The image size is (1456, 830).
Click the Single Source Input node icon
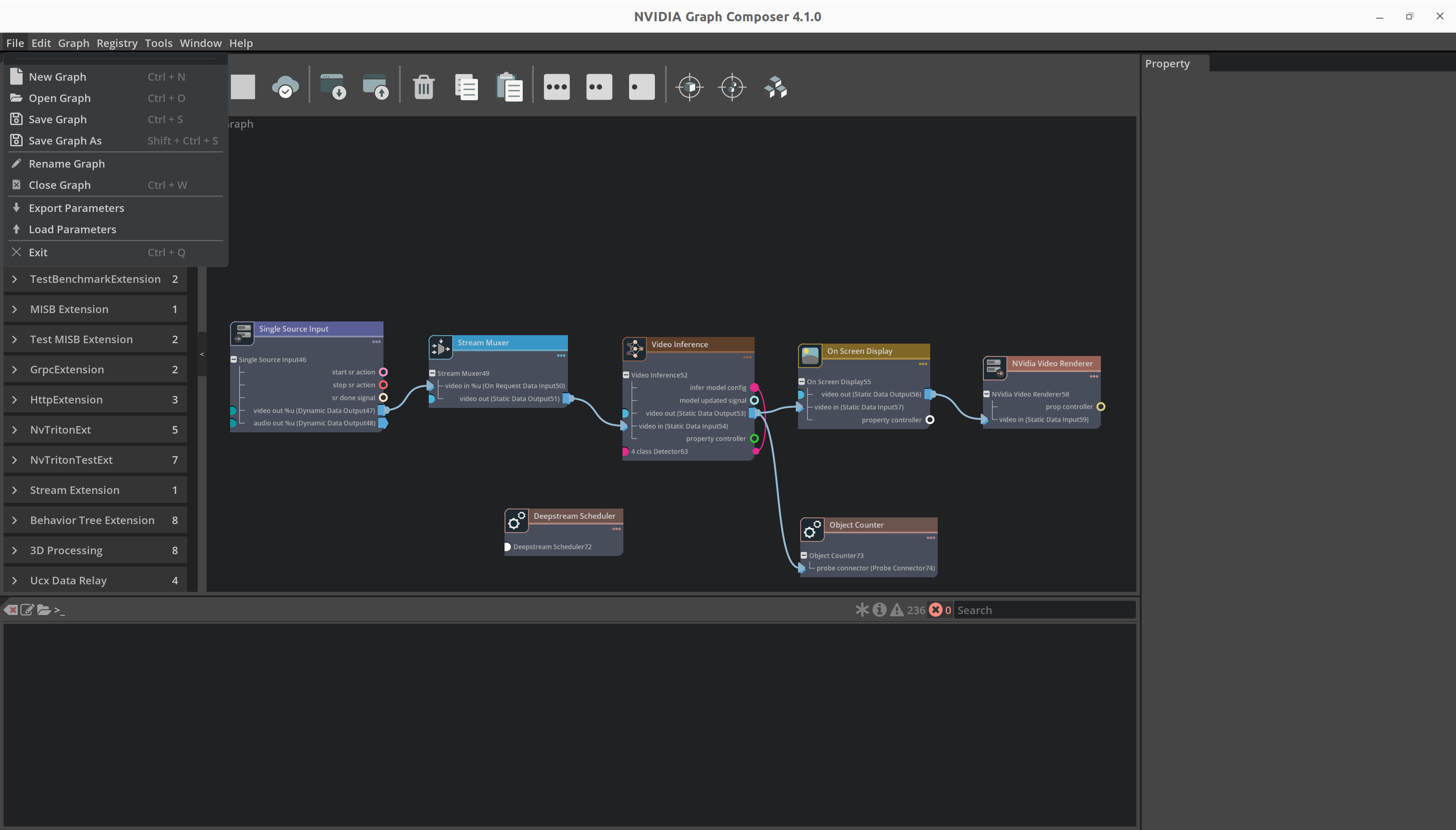(243, 333)
